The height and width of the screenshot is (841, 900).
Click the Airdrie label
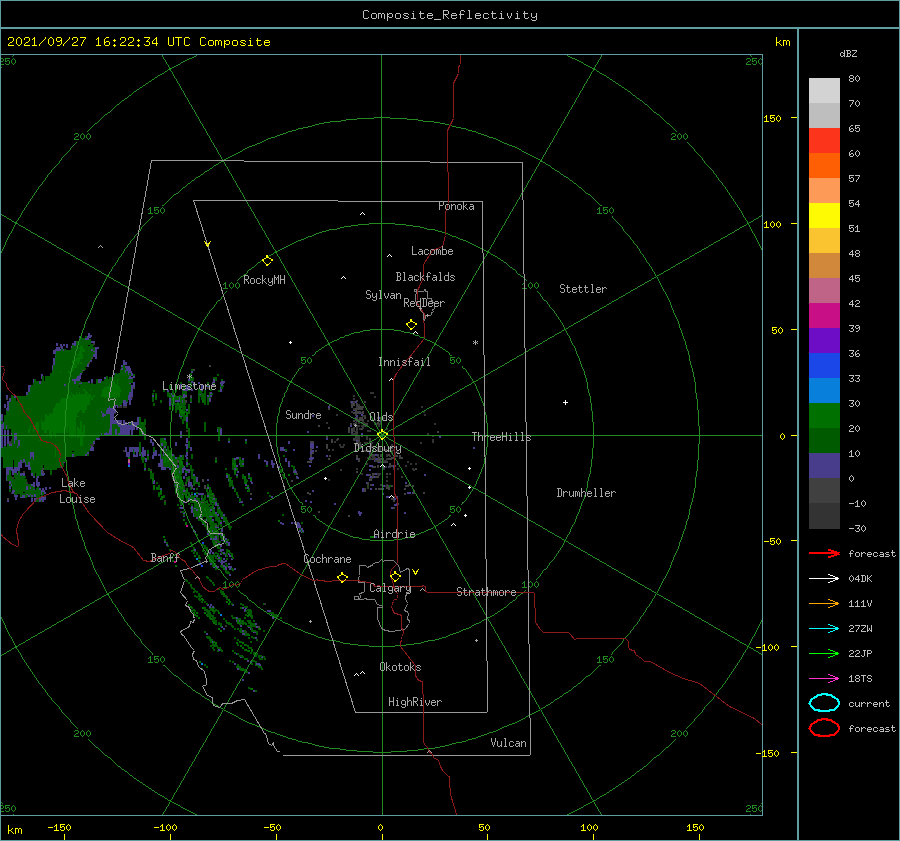(x=394, y=534)
